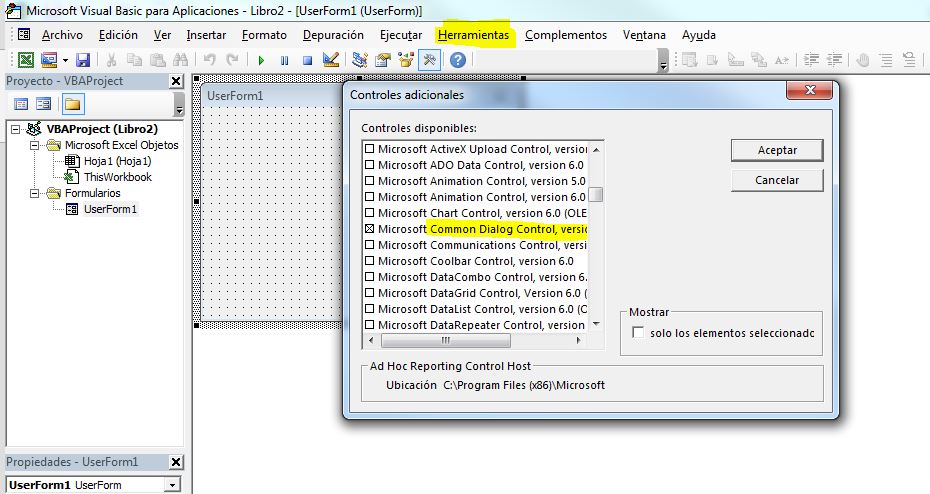Viewport: 930px width, 494px height.
Task: Click the Break pause icon
Action: pos(285,60)
